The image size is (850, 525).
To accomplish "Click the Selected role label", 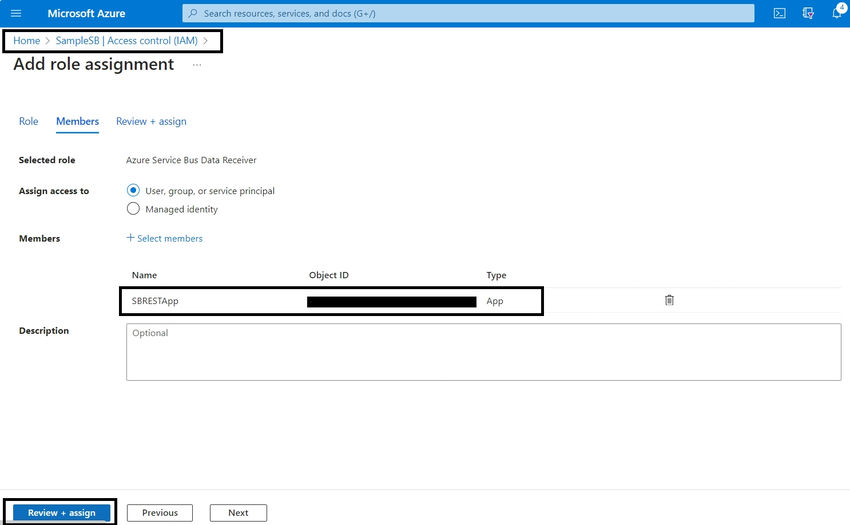I will 47,160.
